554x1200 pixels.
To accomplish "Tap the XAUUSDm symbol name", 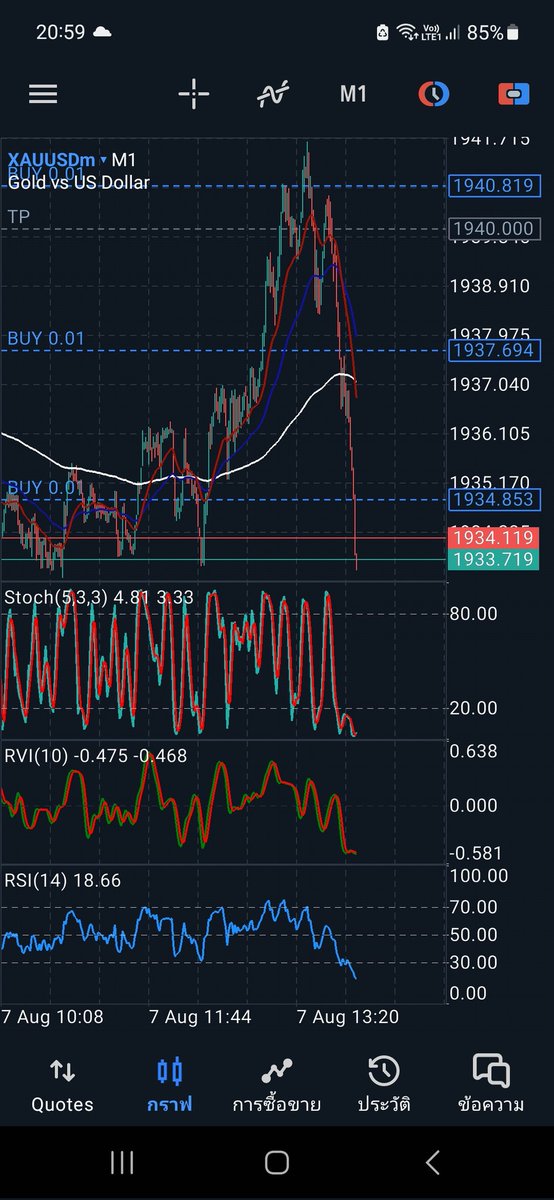I will 52,160.
